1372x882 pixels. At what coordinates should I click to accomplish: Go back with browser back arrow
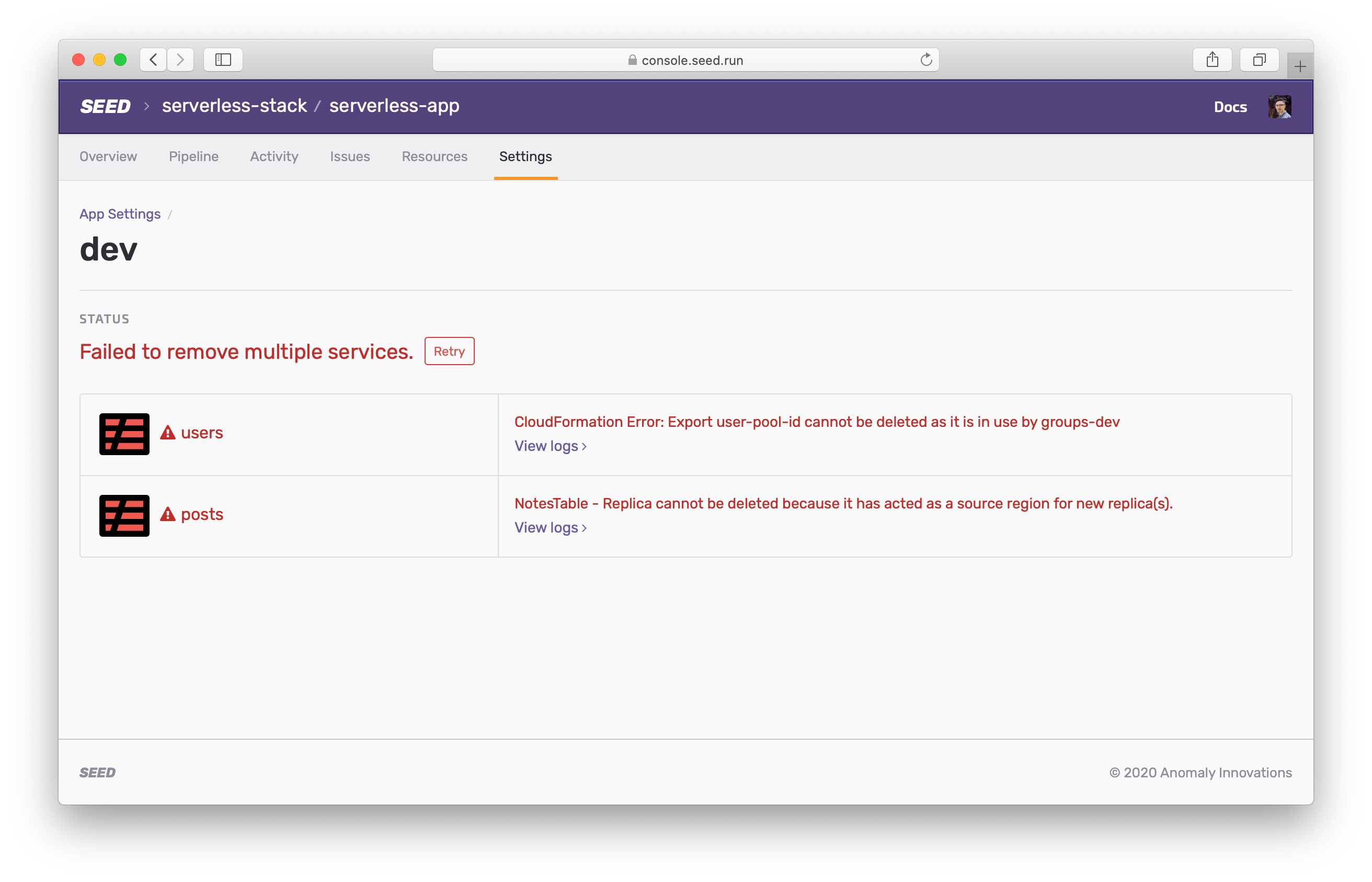pos(153,60)
